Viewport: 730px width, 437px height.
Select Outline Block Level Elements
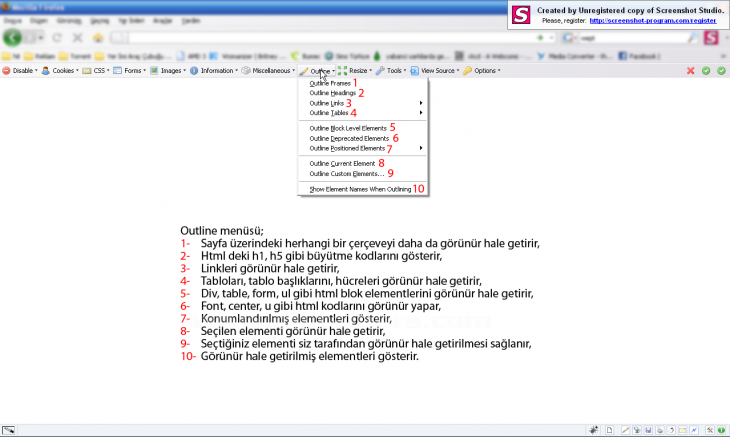click(x=348, y=128)
